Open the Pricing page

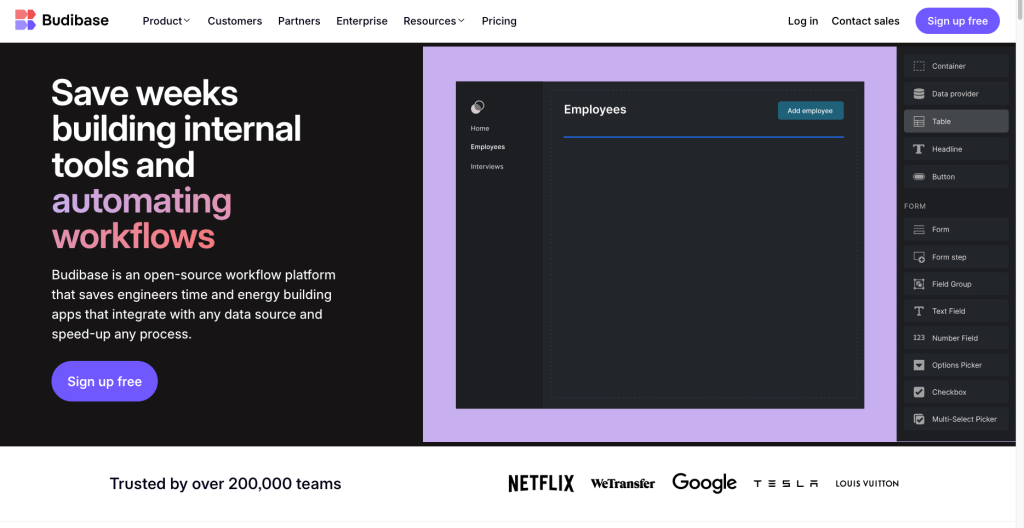499,21
